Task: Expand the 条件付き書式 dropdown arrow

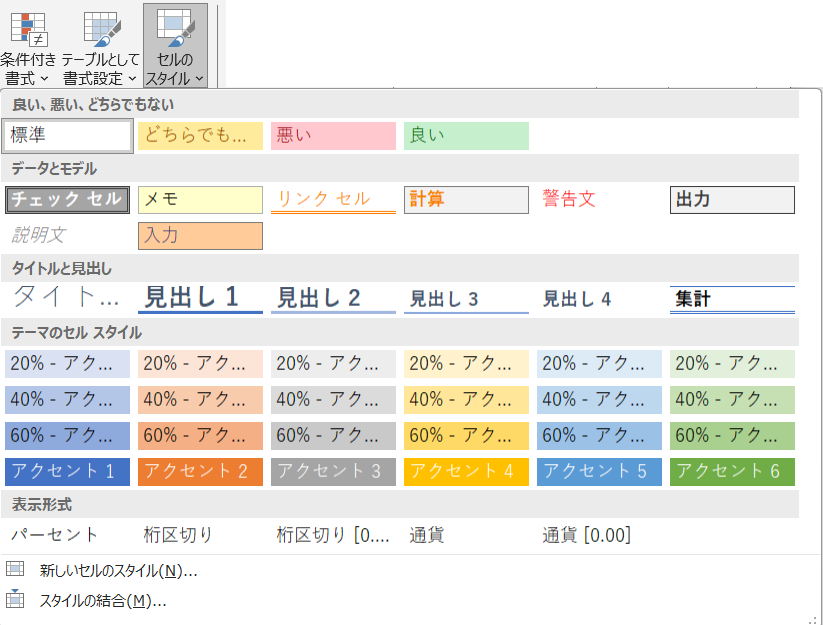Action: coord(45,78)
